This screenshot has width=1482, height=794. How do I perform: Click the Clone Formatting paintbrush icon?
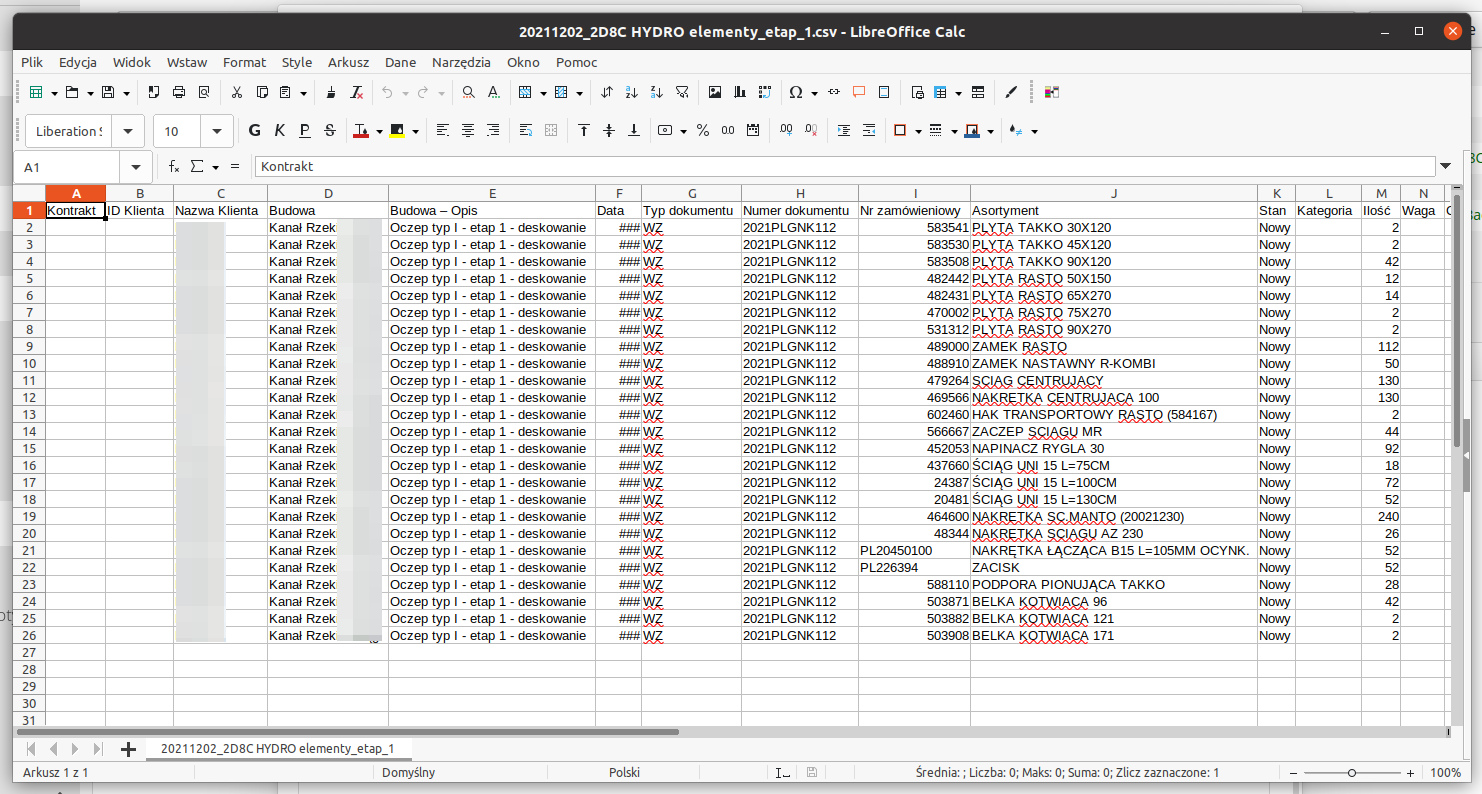pos(331,92)
